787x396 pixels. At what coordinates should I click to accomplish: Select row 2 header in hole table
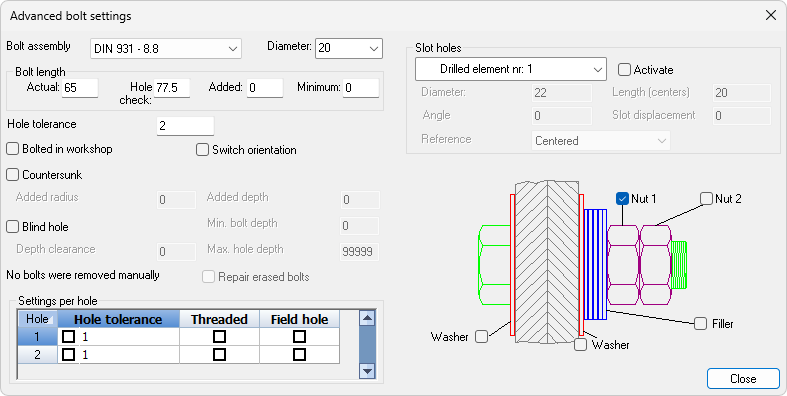(x=38, y=354)
